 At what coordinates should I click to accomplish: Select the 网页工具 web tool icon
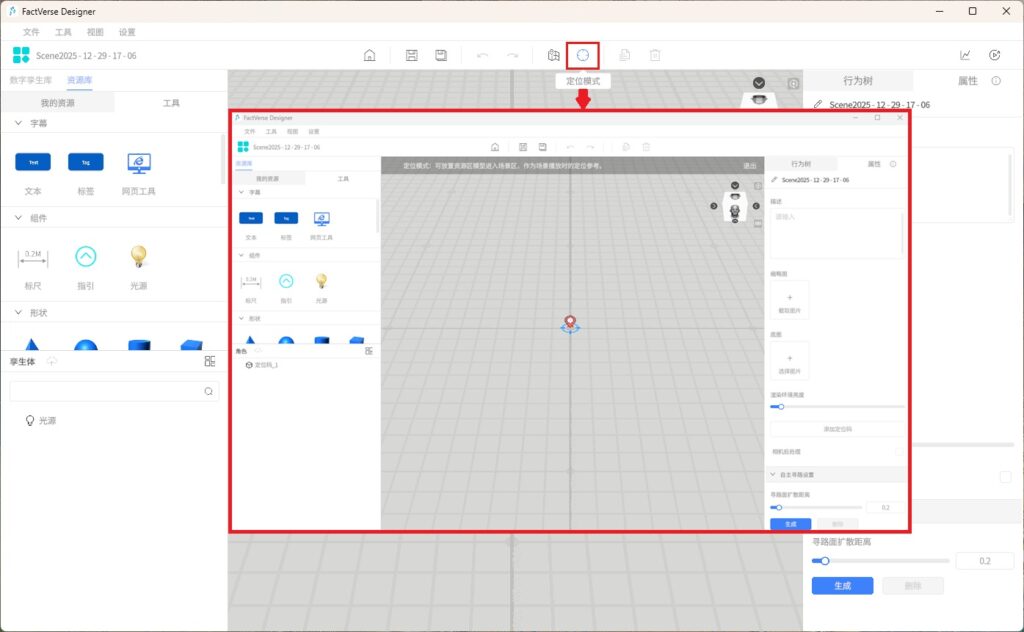pos(139,162)
